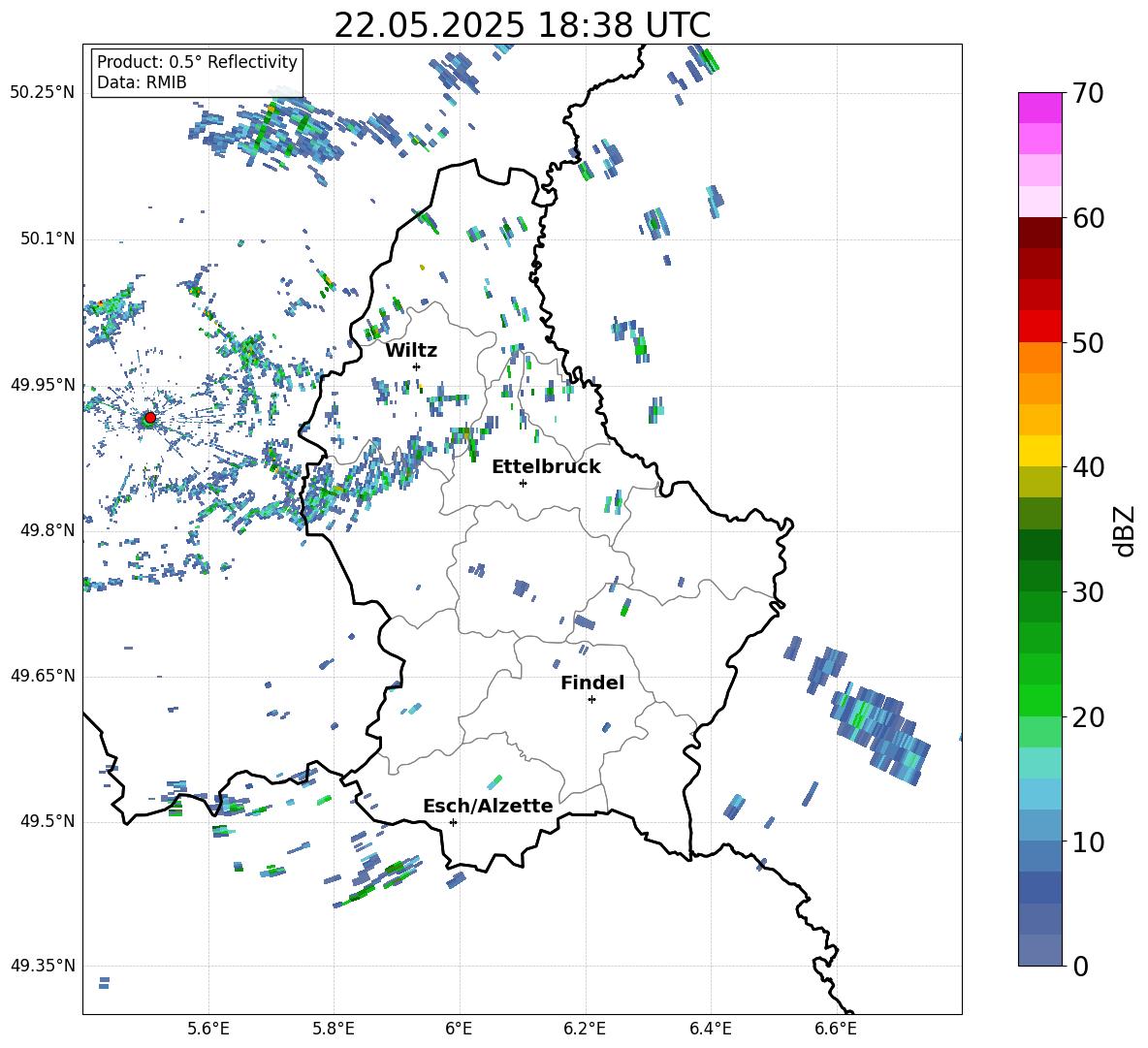Click the 40 tick on the colorbar
Screen dimensions: 1148x1048
click(x=1088, y=467)
